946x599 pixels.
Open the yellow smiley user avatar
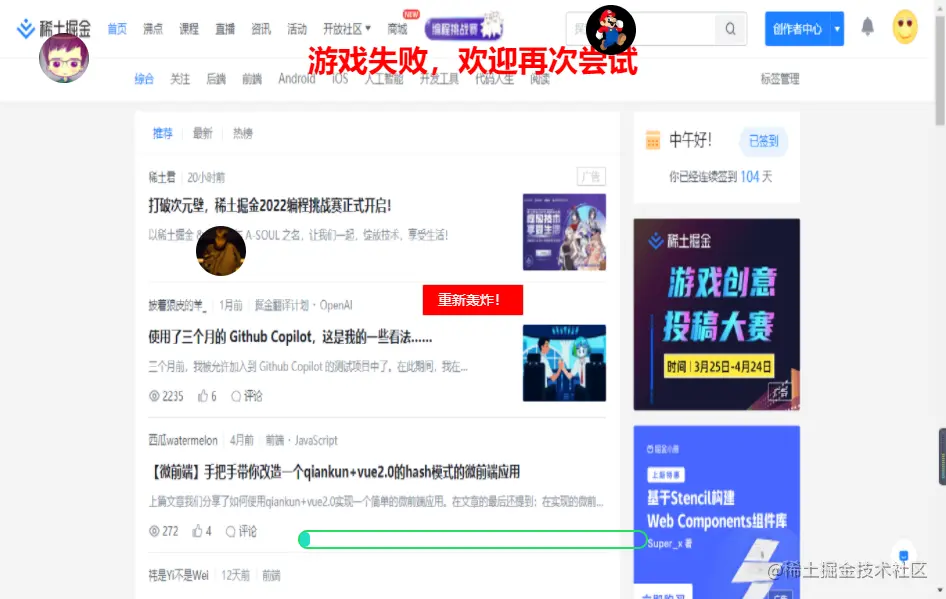point(905,27)
